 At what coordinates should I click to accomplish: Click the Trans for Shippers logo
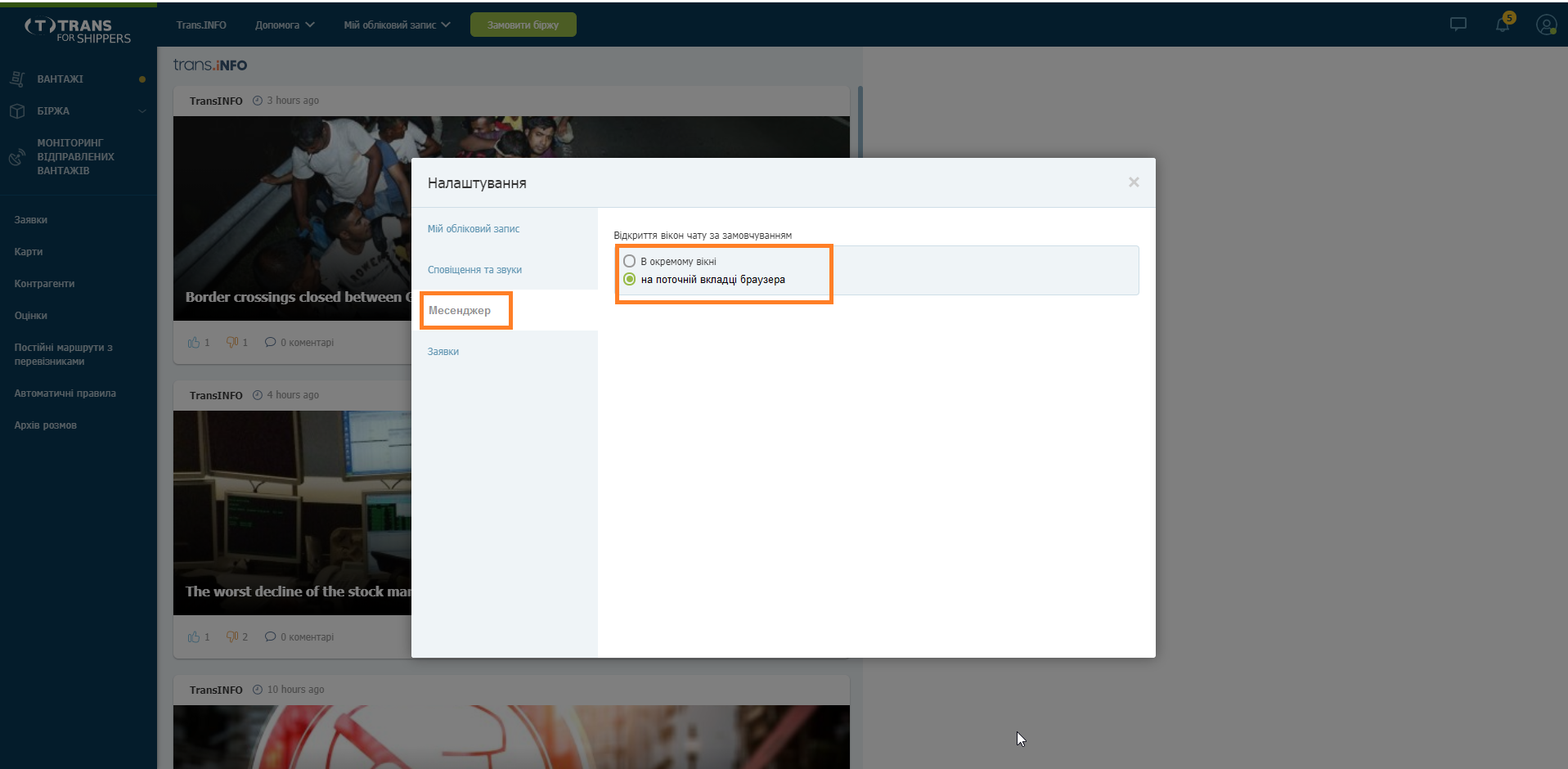pos(78,30)
